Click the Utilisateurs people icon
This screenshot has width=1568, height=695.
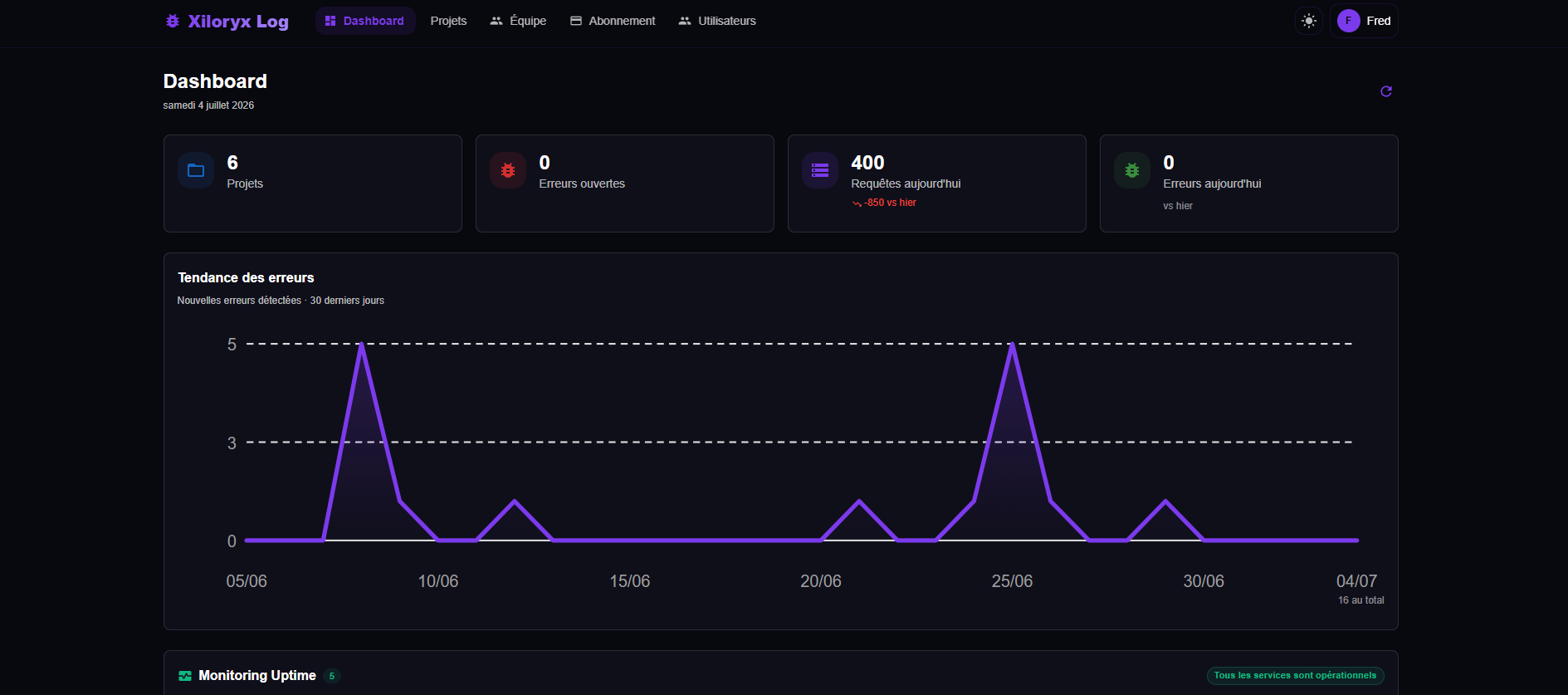[x=685, y=21]
